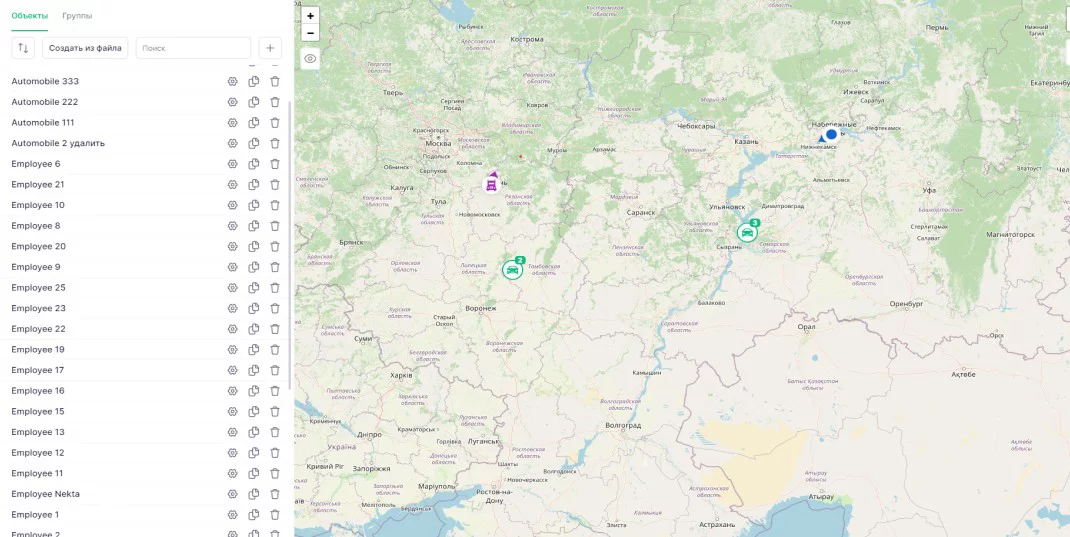This screenshot has height=537, width=1070.
Task: Open settings for Automobile 333
Action: pyautogui.click(x=233, y=81)
